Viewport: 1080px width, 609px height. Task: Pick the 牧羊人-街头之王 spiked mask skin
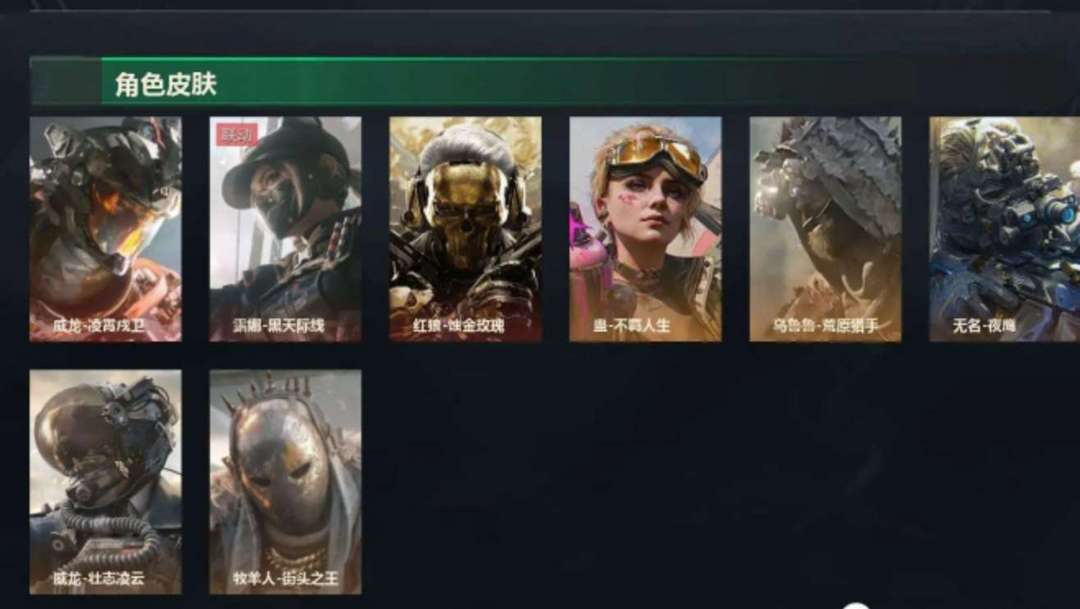pyautogui.click(x=285, y=482)
